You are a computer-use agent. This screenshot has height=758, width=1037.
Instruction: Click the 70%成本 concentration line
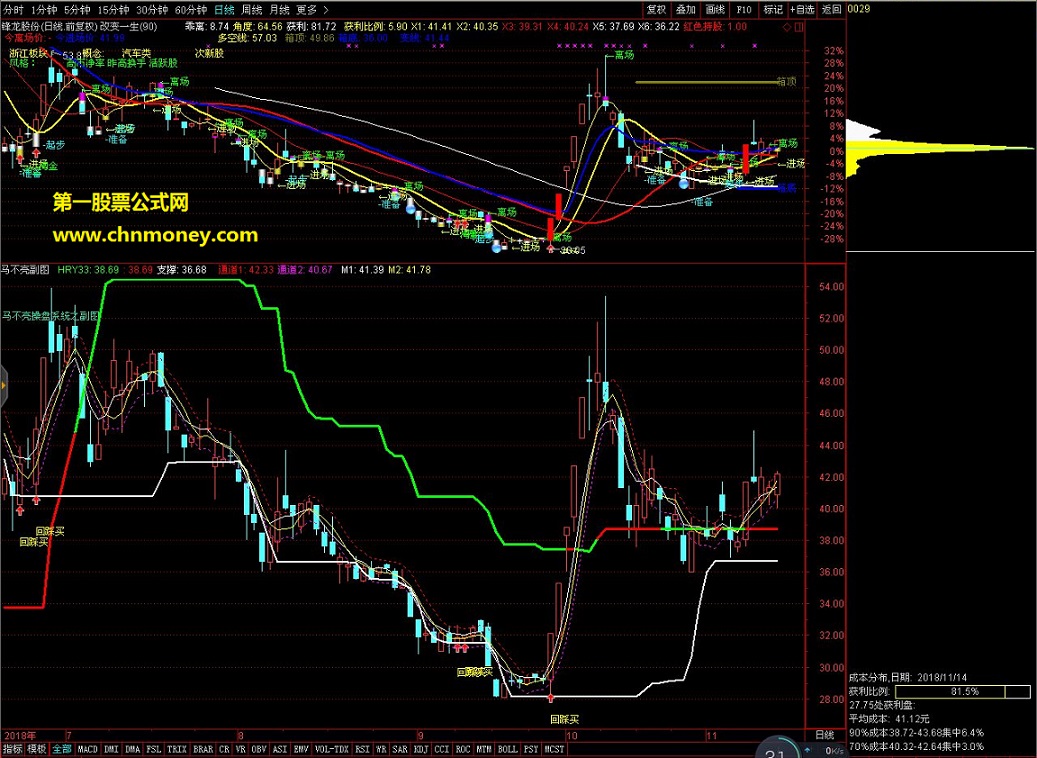(917, 746)
